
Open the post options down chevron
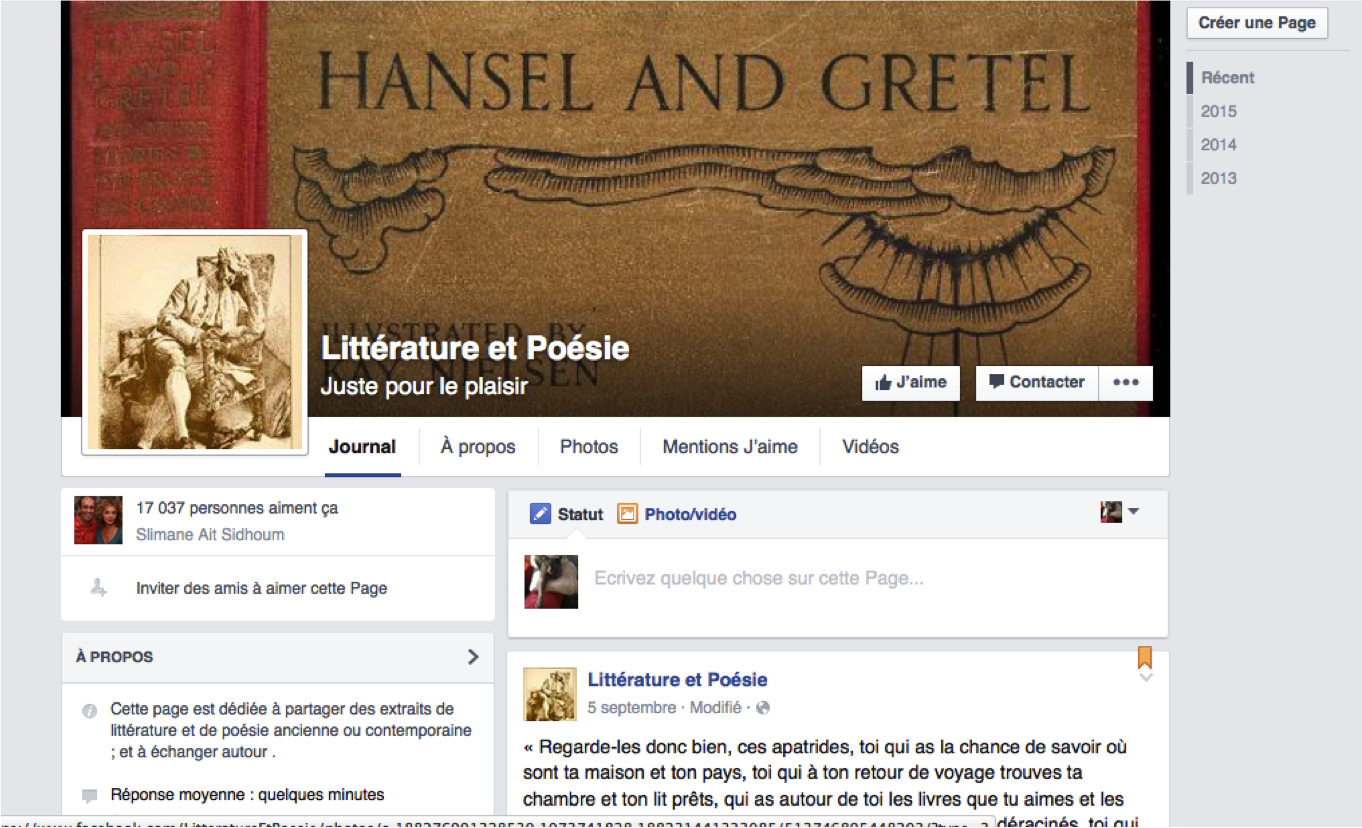1146,678
